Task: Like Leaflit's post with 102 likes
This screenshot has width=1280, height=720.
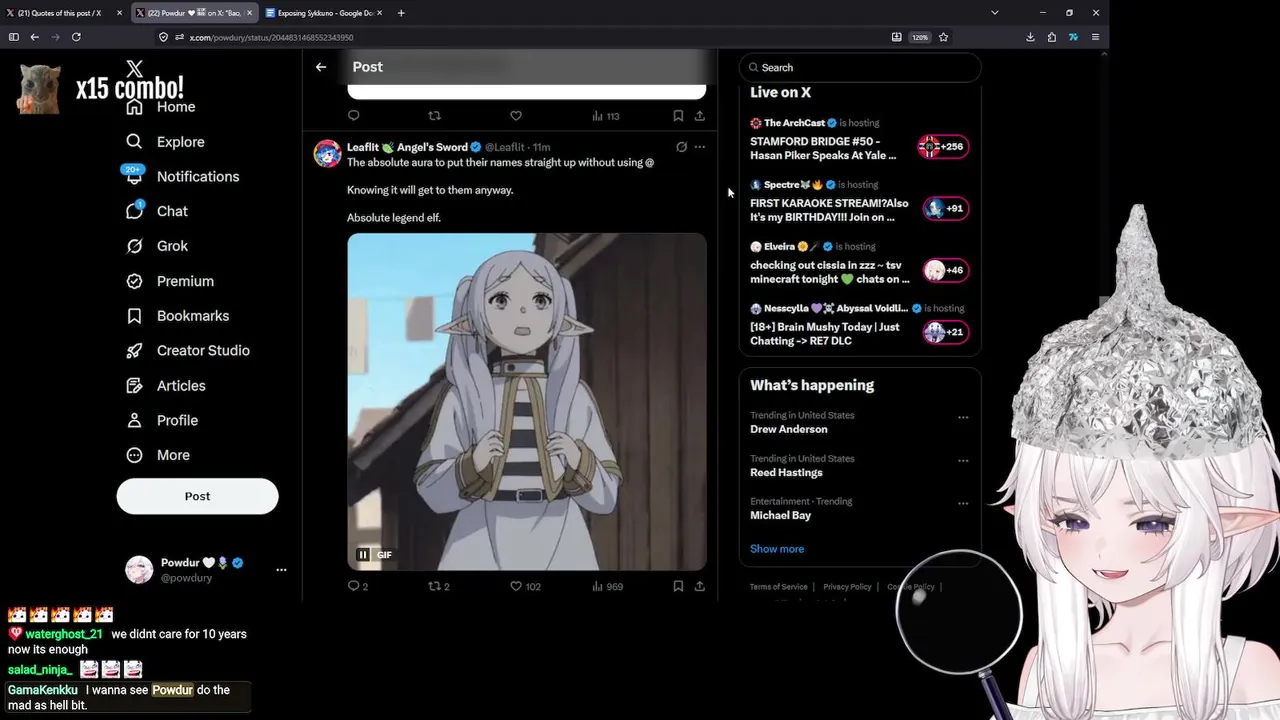Action: (517, 586)
